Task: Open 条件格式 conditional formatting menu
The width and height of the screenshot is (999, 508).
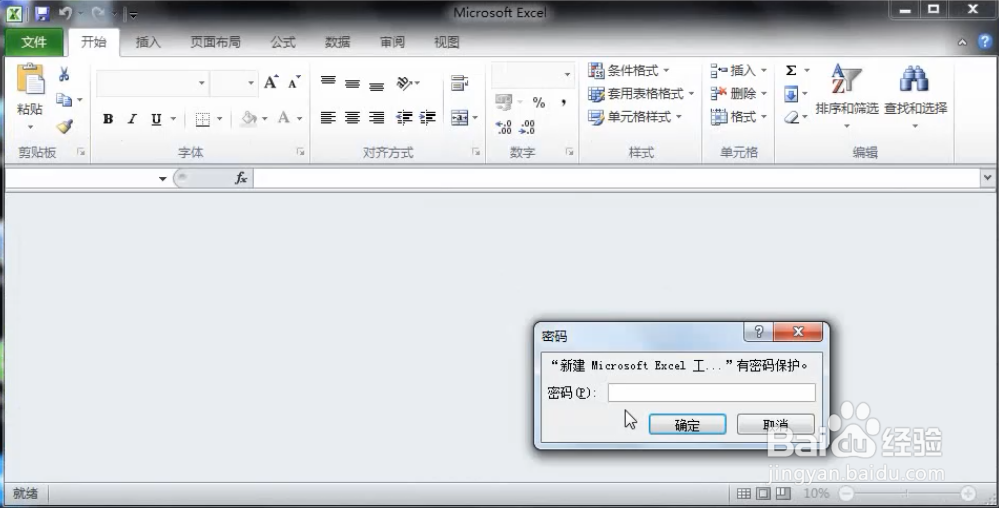Action: tap(628, 70)
